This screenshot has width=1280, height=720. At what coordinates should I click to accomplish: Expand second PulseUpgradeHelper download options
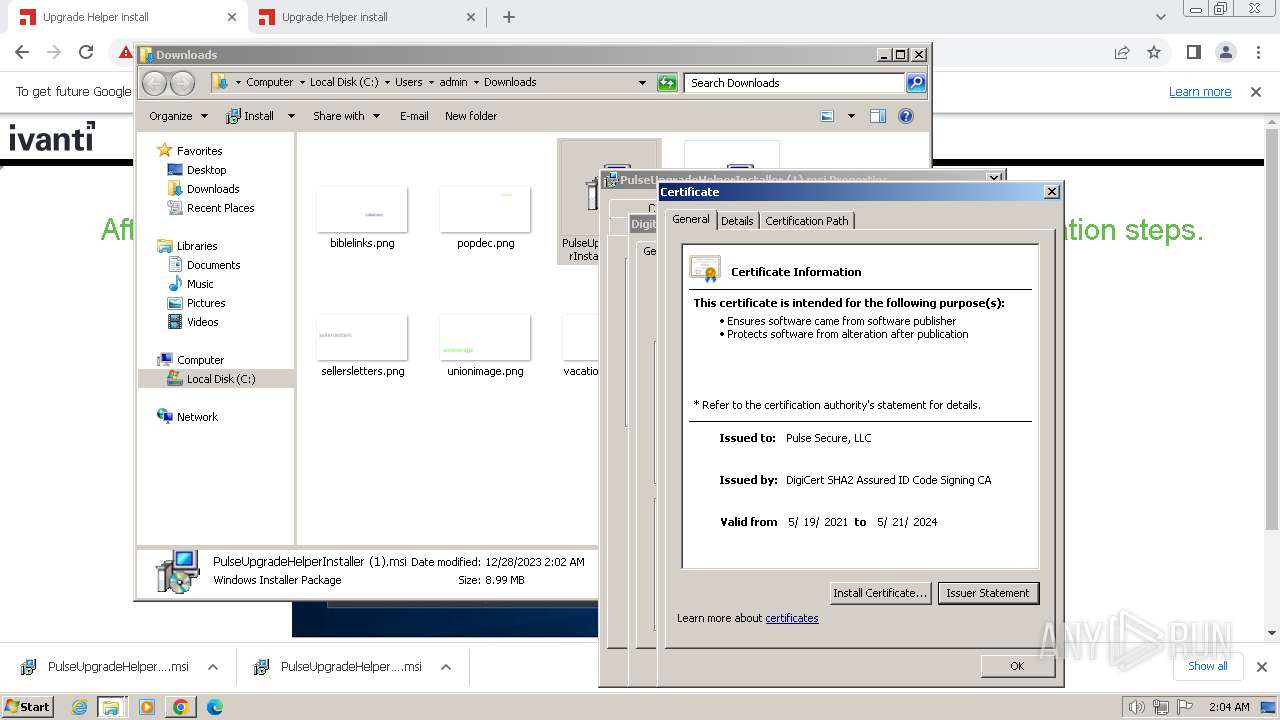coord(446,667)
